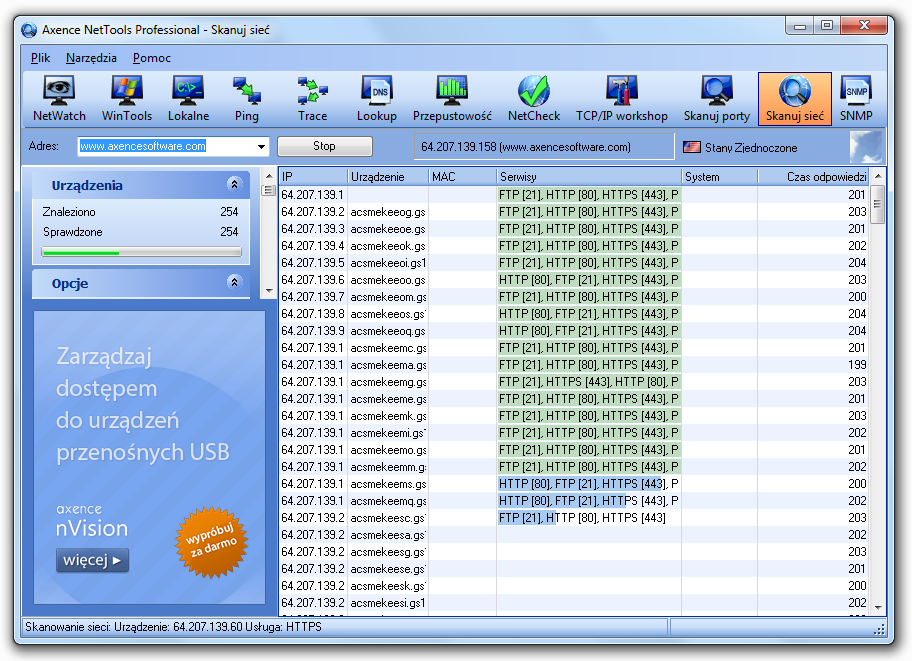
Task: Click the wypróbuj za darmo badge
Action: [211, 542]
